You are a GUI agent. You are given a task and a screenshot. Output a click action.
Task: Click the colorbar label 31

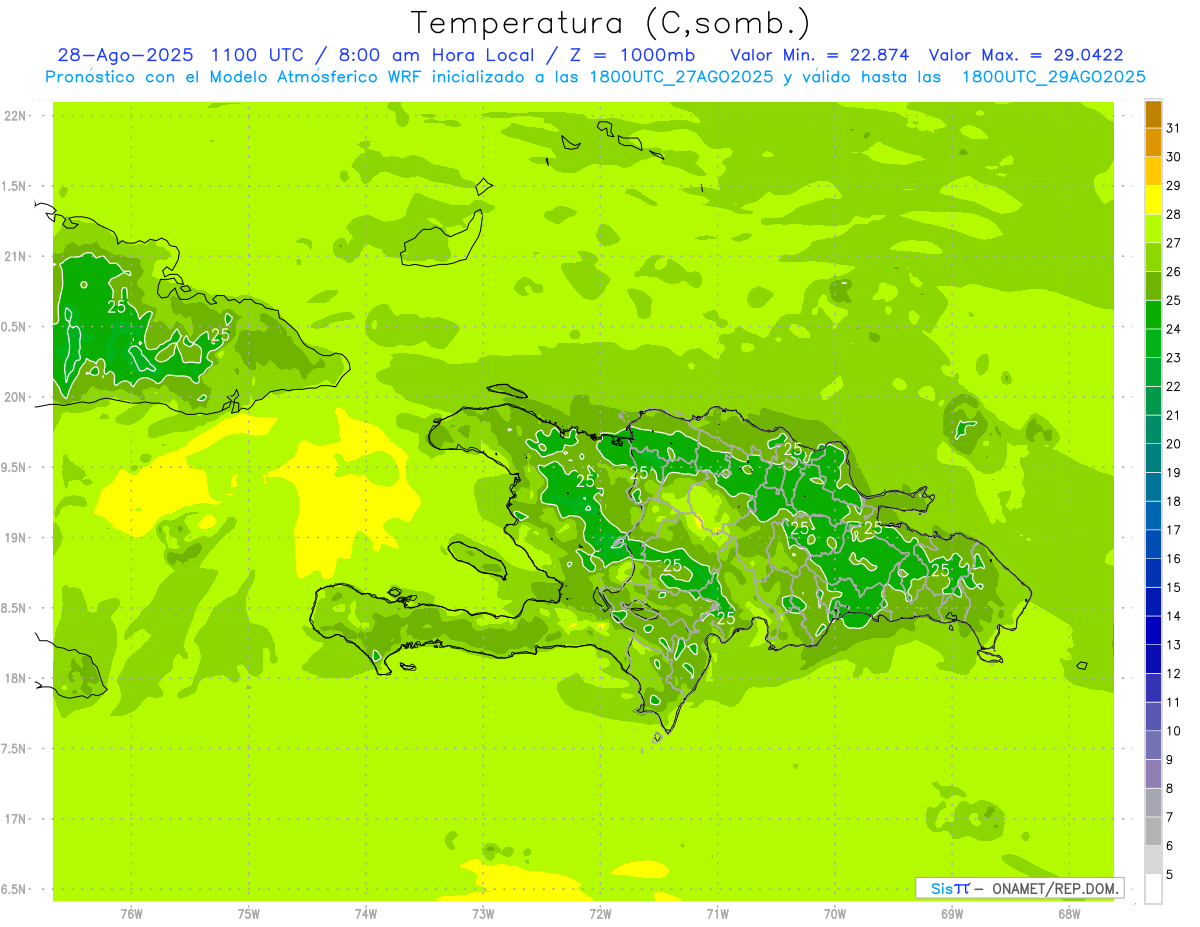(x=1174, y=128)
